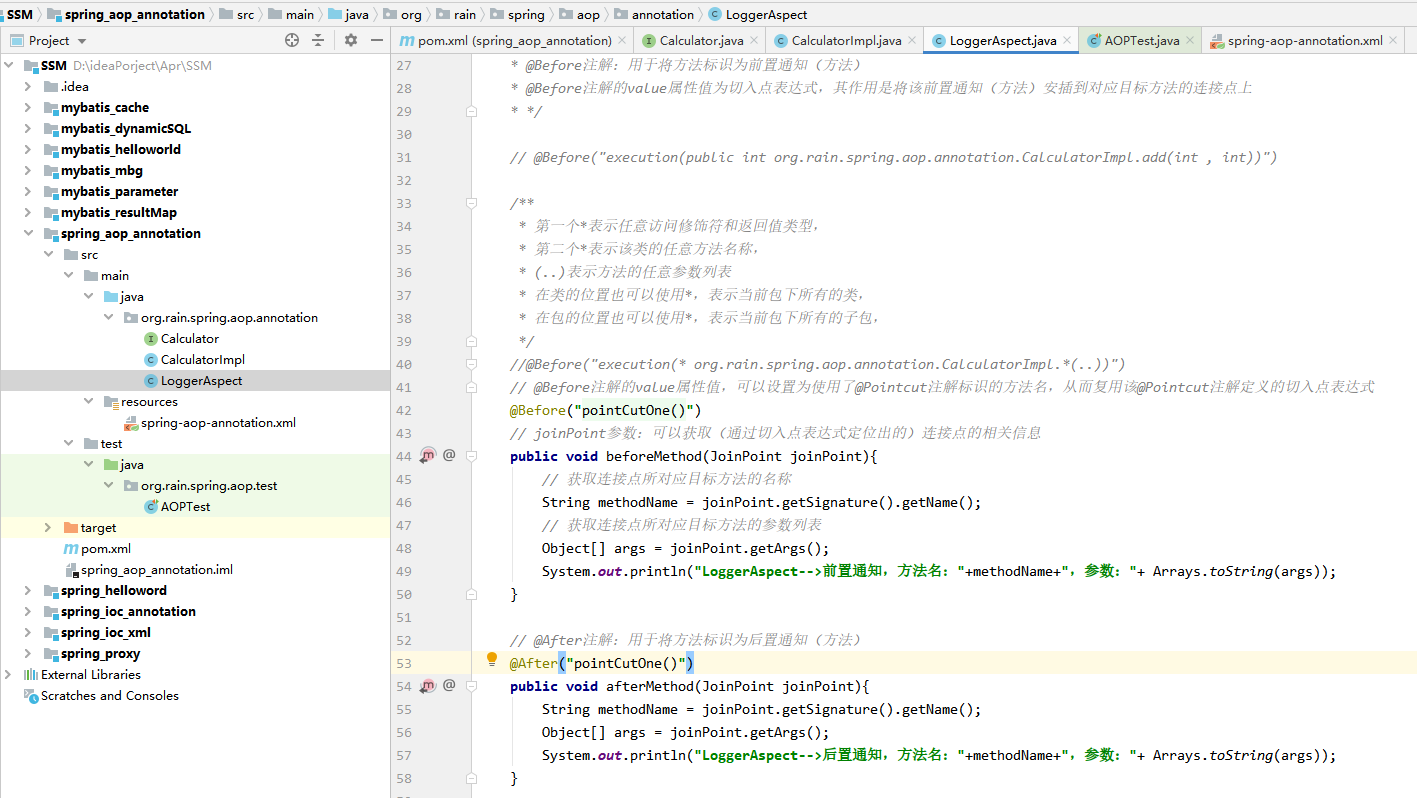
Task: Click line number 42 in gutter
Action: coord(403,410)
